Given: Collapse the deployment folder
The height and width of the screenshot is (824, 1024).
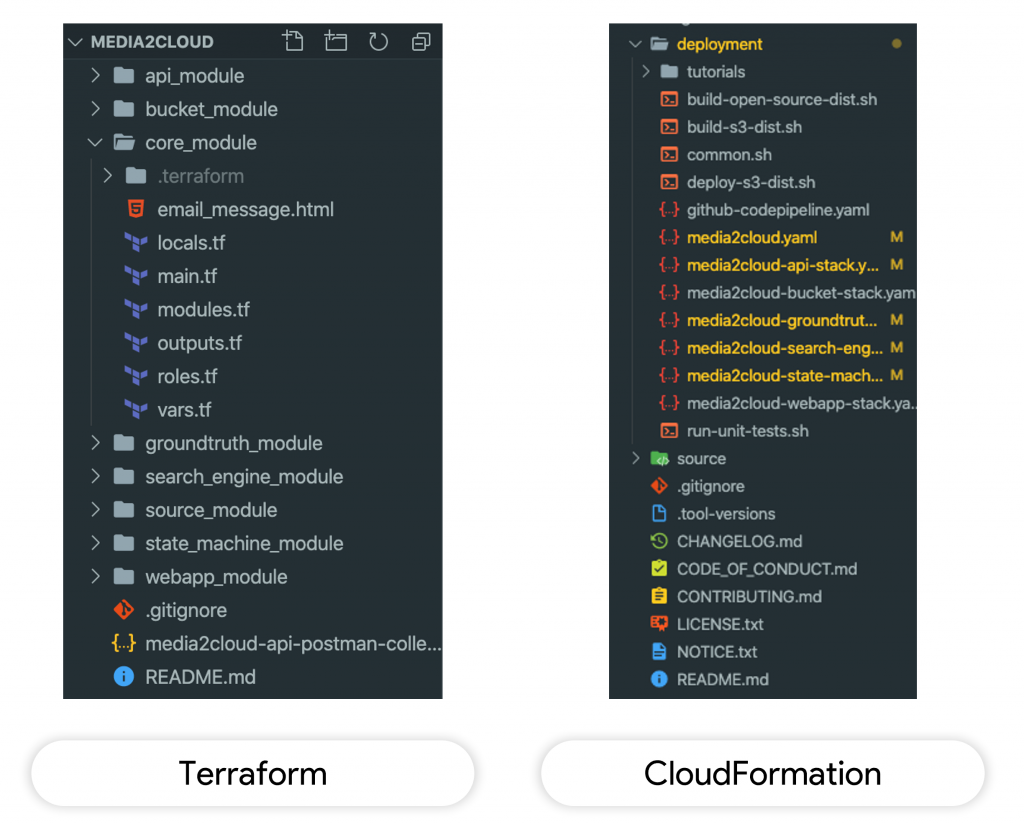Looking at the screenshot, I should [634, 44].
